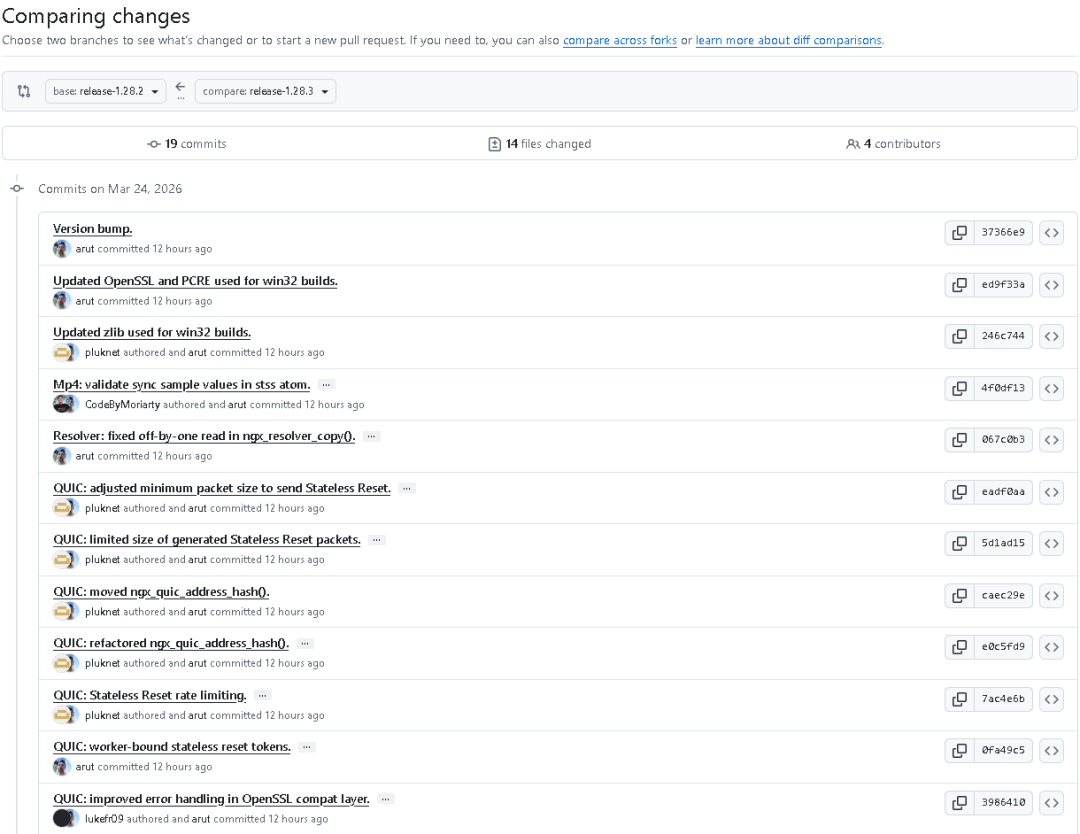Viewport: 1080px width, 834px height.
Task: Open Updated zlib used for win32 builds commit
Action: pyautogui.click(x=152, y=332)
